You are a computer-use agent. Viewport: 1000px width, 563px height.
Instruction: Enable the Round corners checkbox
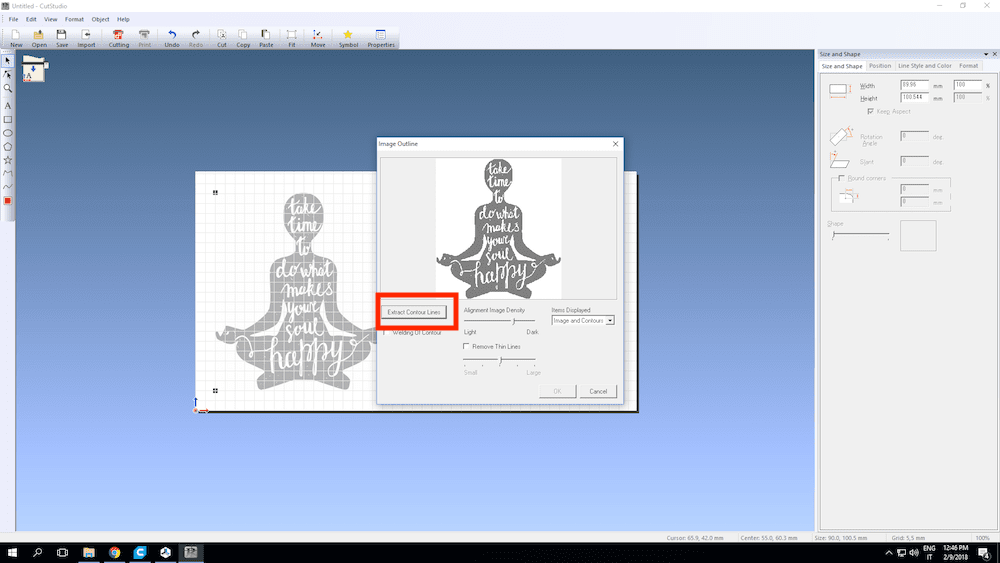pyautogui.click(x=841, y=178)
